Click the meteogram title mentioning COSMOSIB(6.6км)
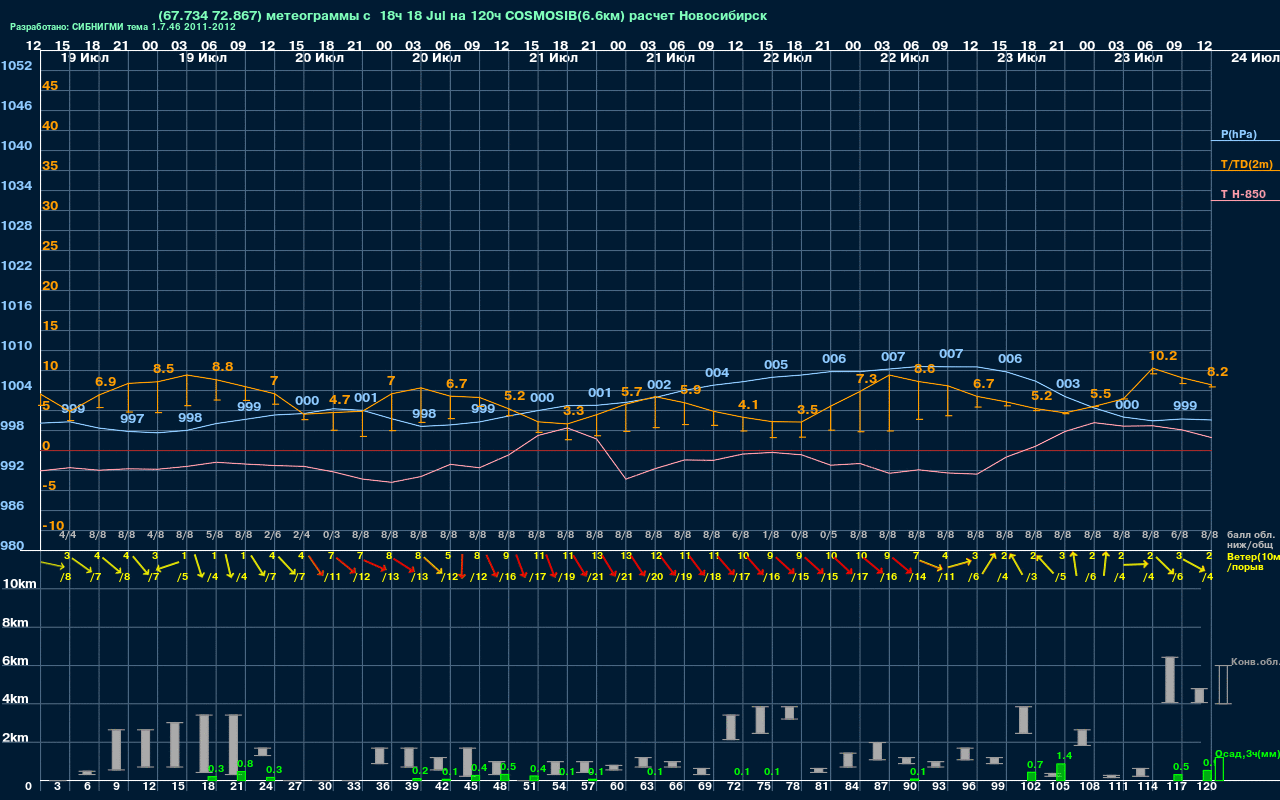 pyautogui.click(x=465, y=15)
